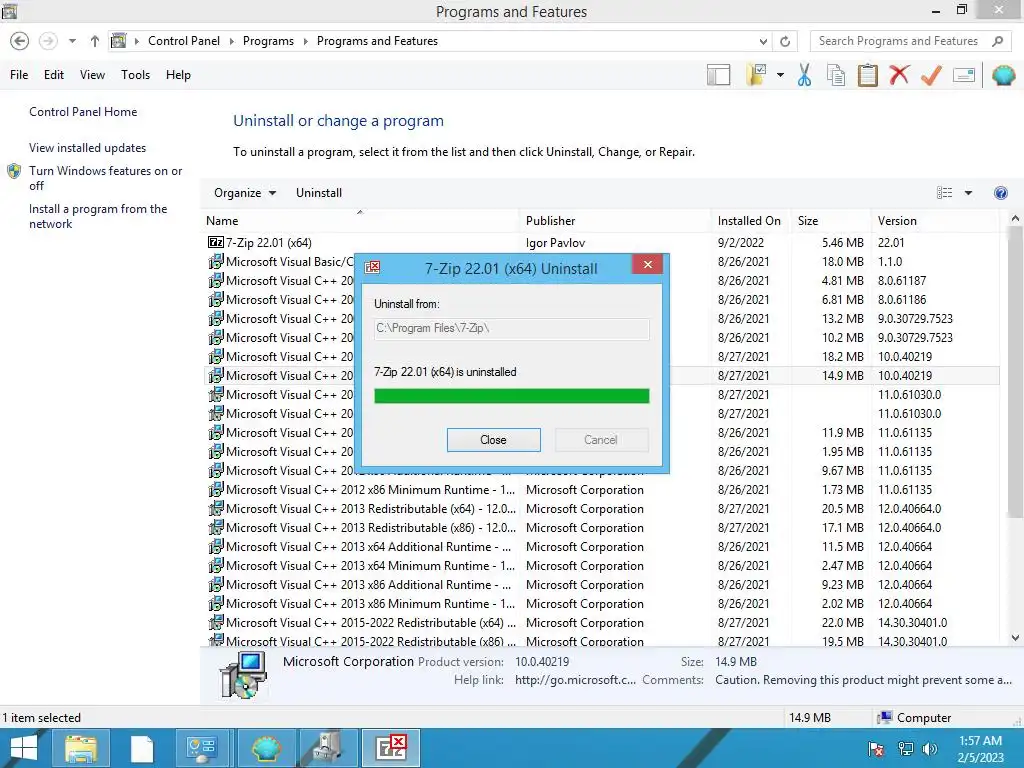Open the Edit menu
Screen dimensions: 1024x768
point(54,75)
